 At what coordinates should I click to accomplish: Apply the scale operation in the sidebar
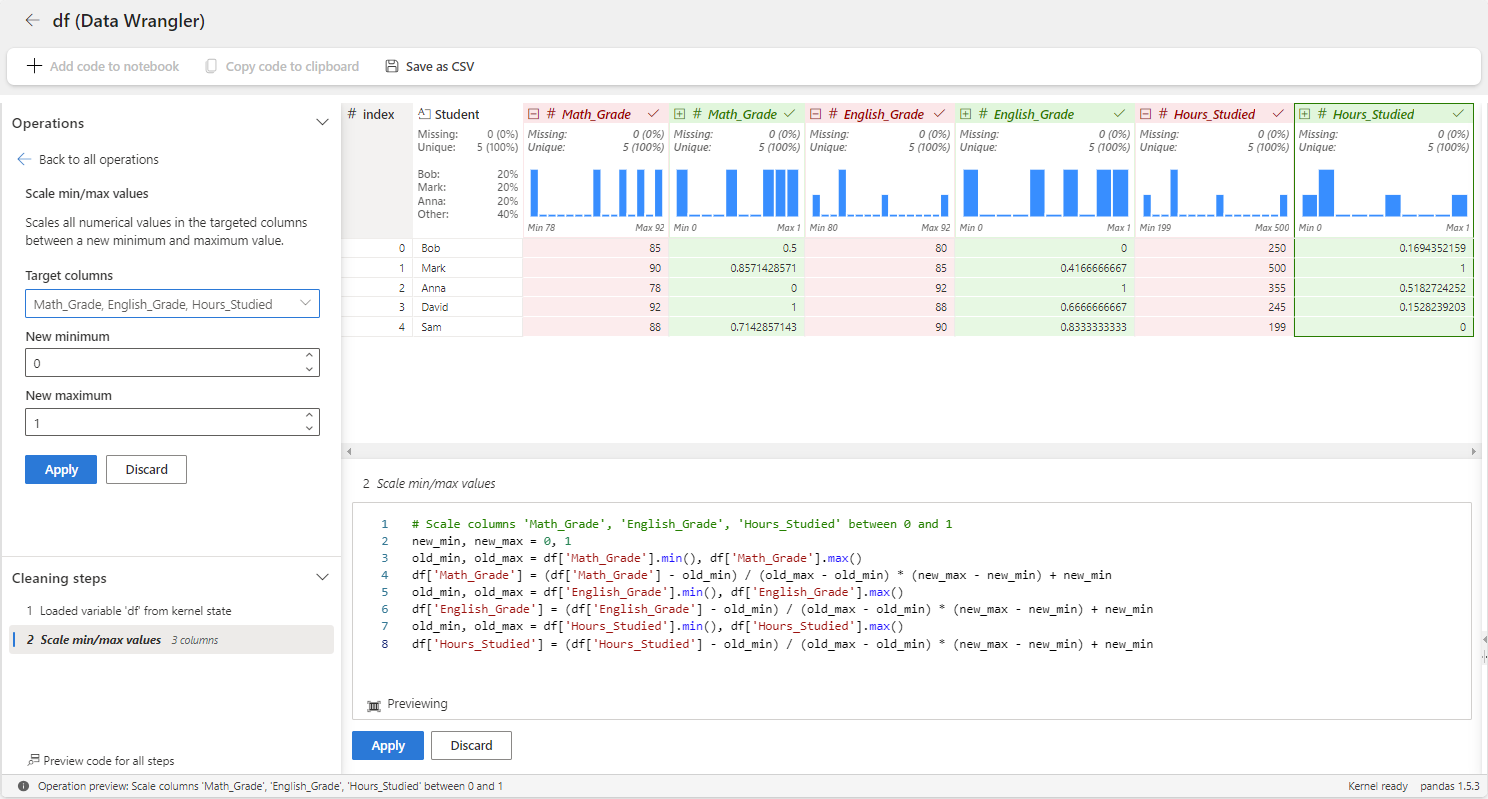point(60,469)
